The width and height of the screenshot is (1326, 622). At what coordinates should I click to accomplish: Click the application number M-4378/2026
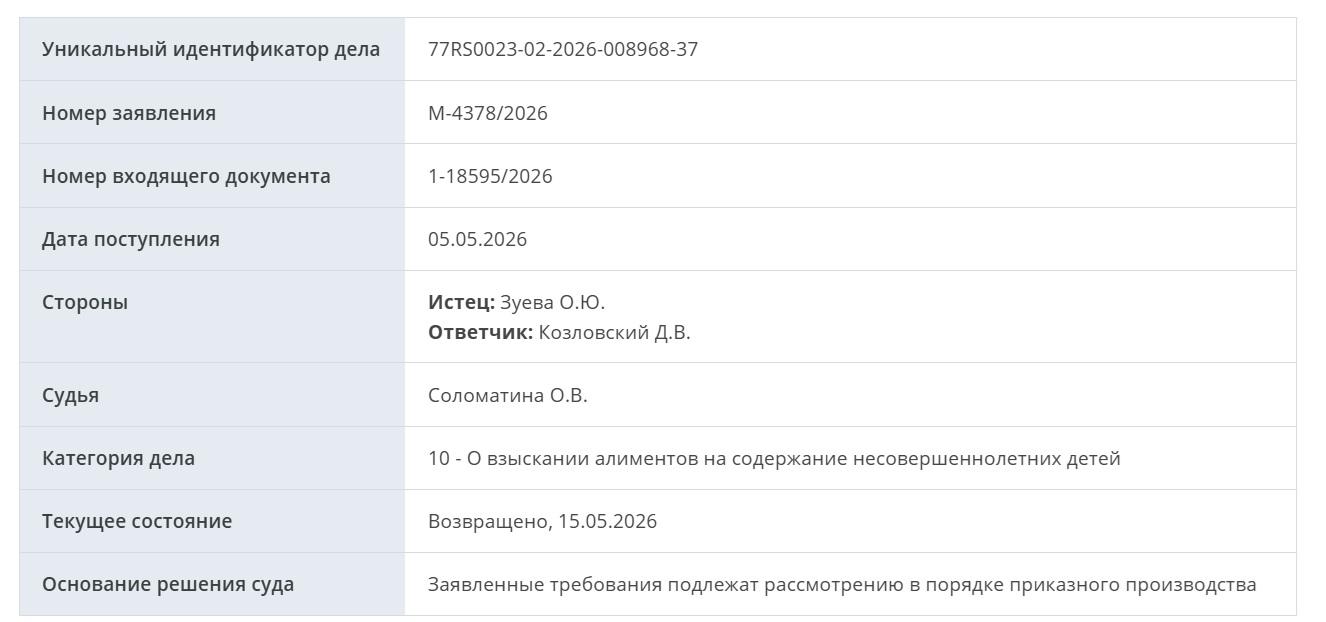(488, 113)
